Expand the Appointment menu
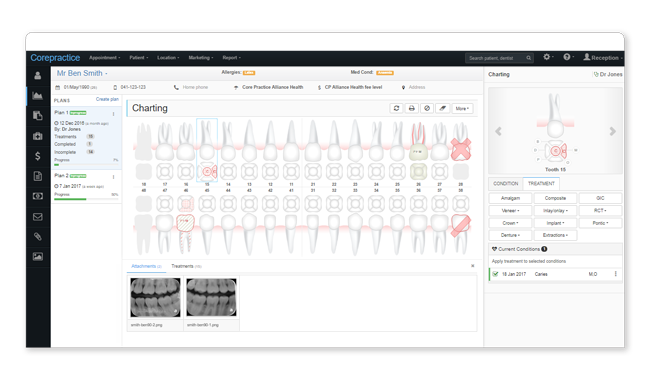Viewport: 650px width, 380px height. click(104, 58)
